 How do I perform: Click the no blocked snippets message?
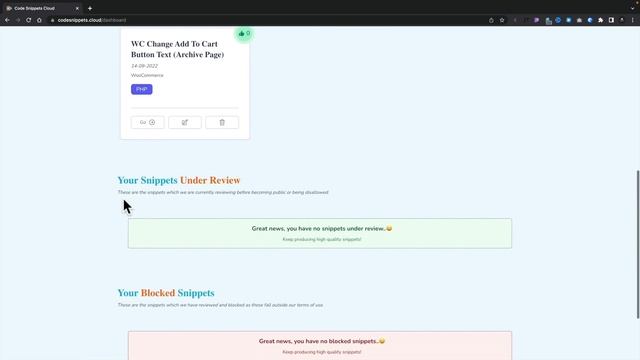[x=320, y=345]
